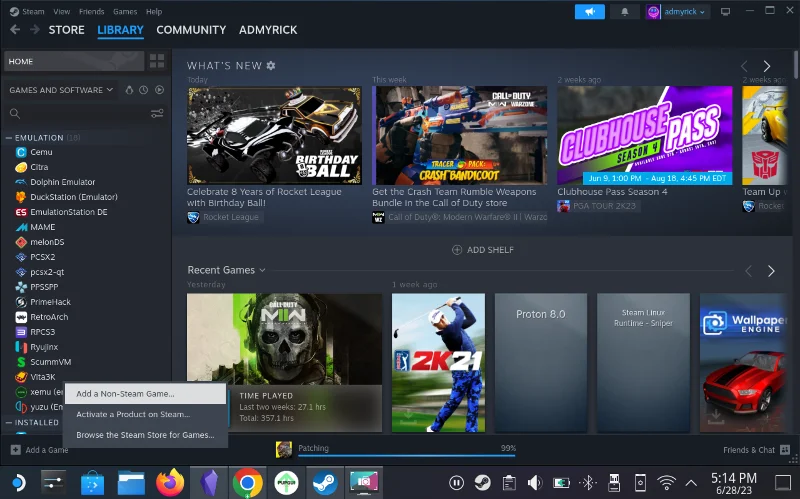Open Clubhouse Pass Season 4 news thumbnail
Image resolution: width=800 pixels, height=499 pixels.
coord(644,136)
